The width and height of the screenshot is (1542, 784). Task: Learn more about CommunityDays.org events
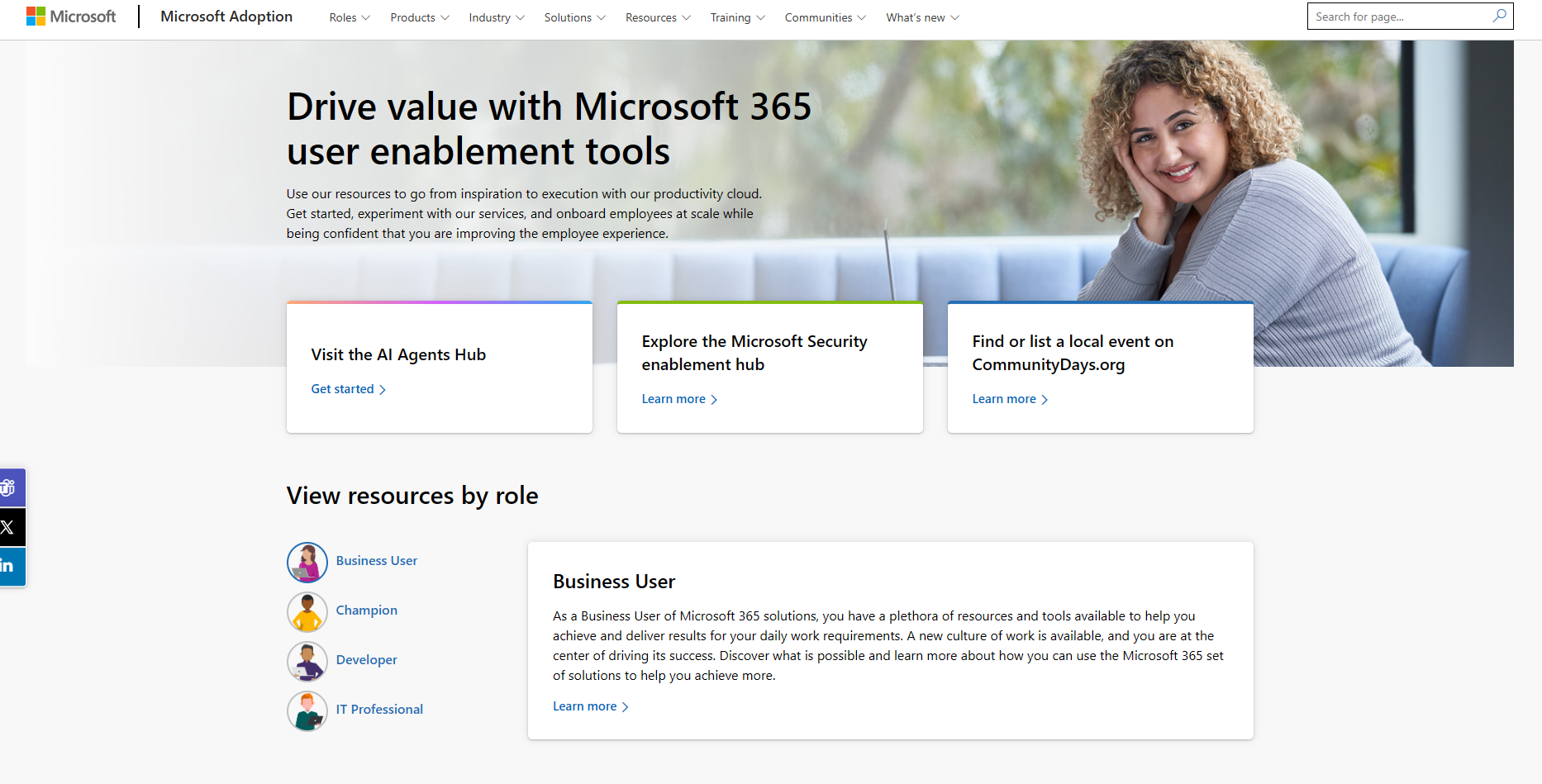click(1010, 399)
